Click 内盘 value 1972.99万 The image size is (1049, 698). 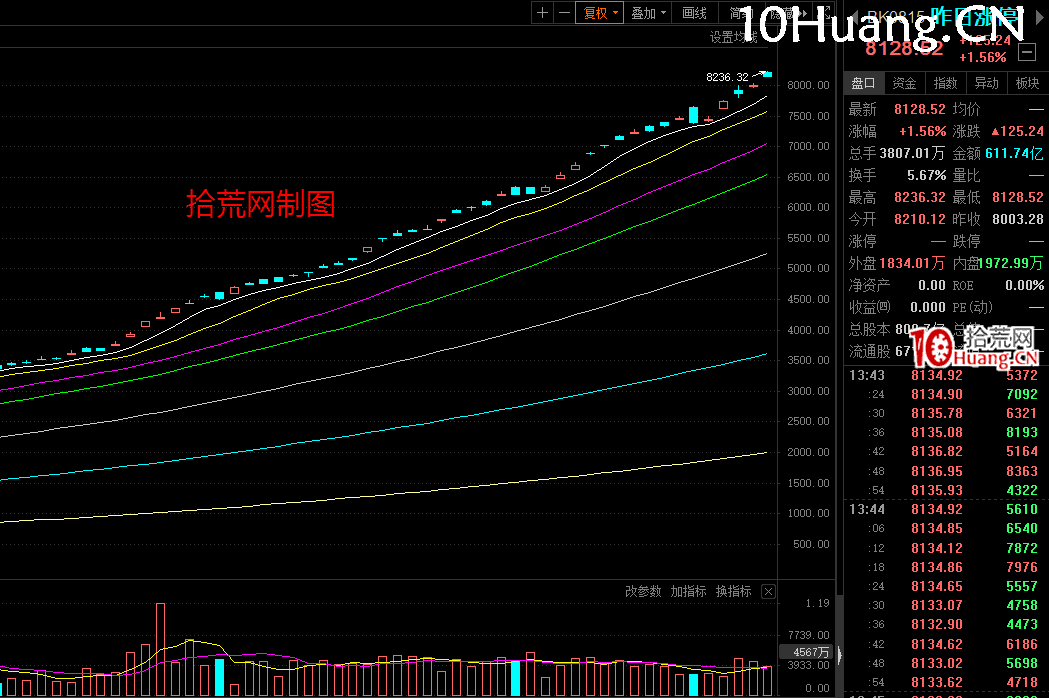tap(1011, 263)
